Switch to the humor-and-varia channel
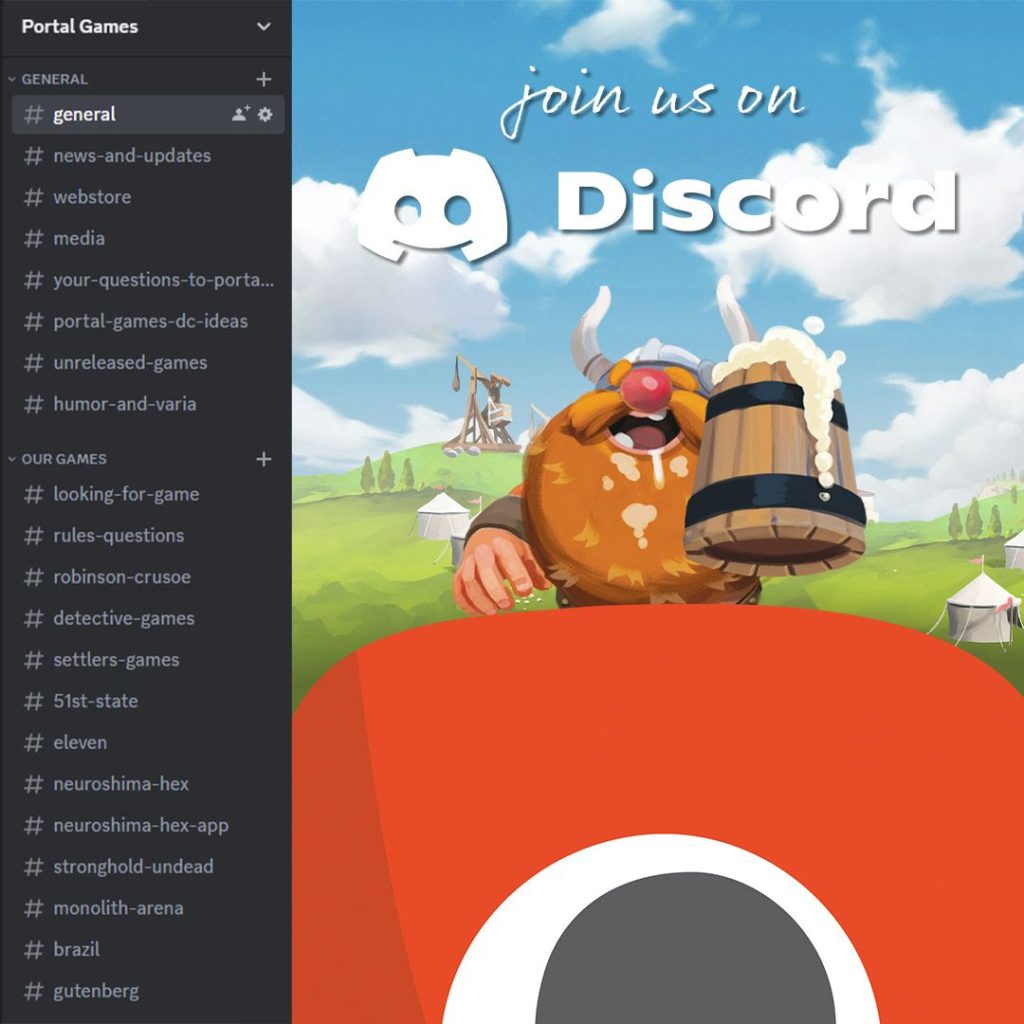The height and width of the screenshot is (1024, 1024). point(124,404)
